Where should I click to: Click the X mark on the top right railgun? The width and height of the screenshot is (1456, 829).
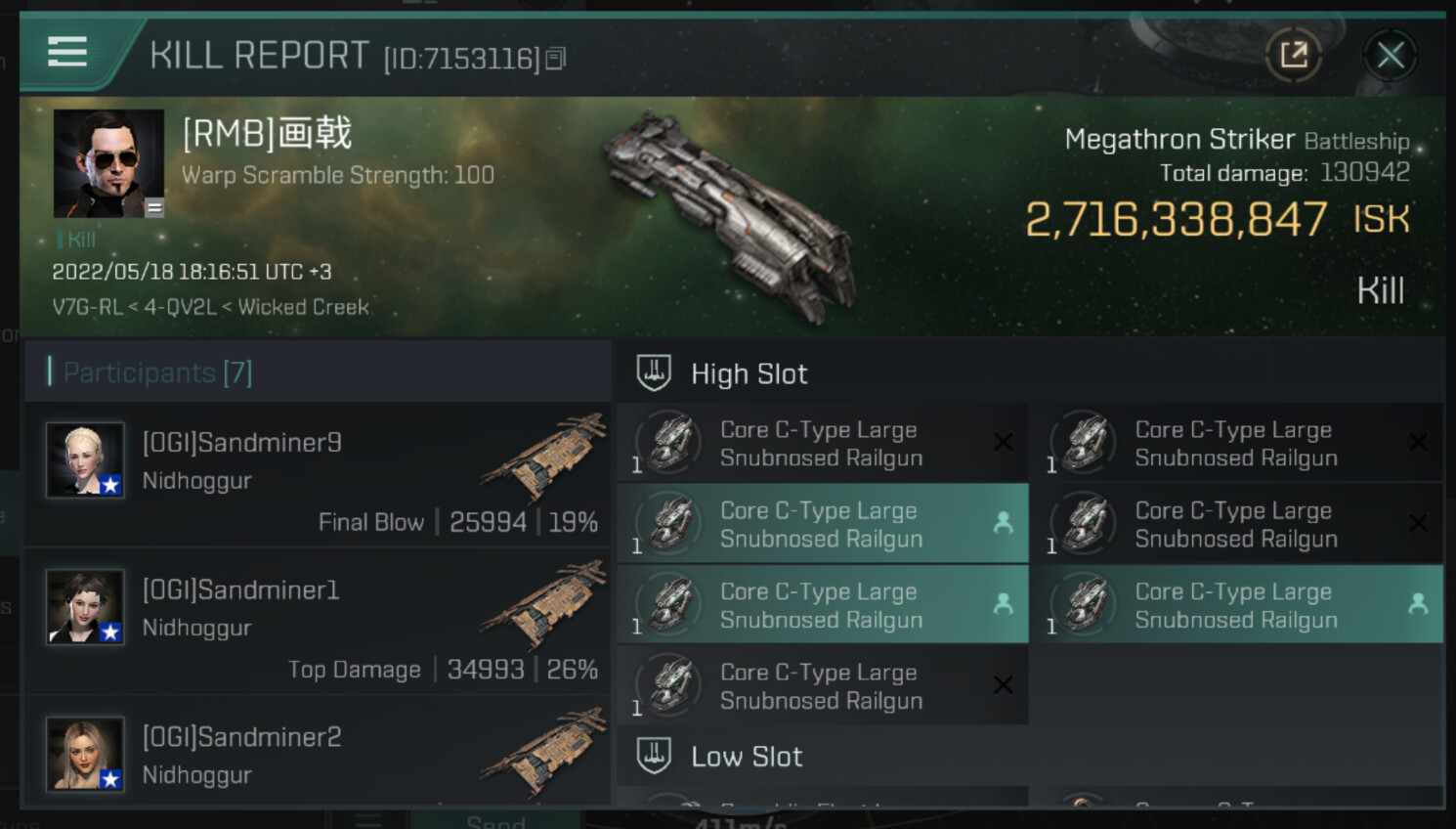click(x=1418, y=443)
